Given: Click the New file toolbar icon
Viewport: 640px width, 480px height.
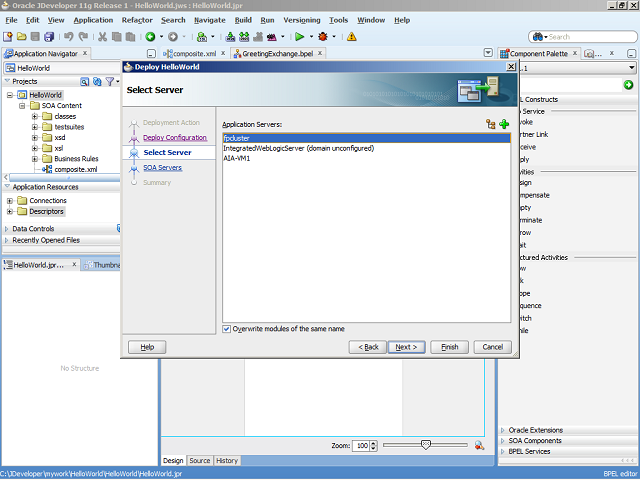Looking at the screenshot, I should (8, 37).
